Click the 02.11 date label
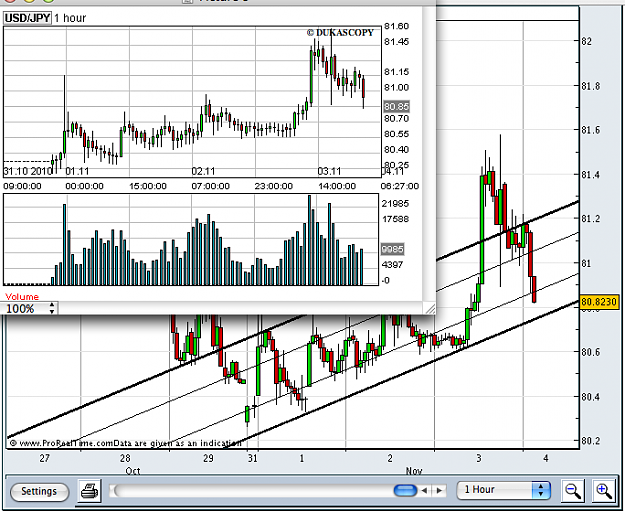The width and height of the screenshot is (625, 512). [203, 171]
